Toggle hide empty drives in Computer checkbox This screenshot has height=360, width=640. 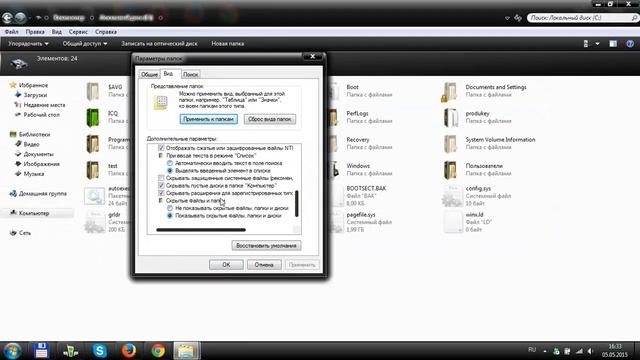point(161,186)
